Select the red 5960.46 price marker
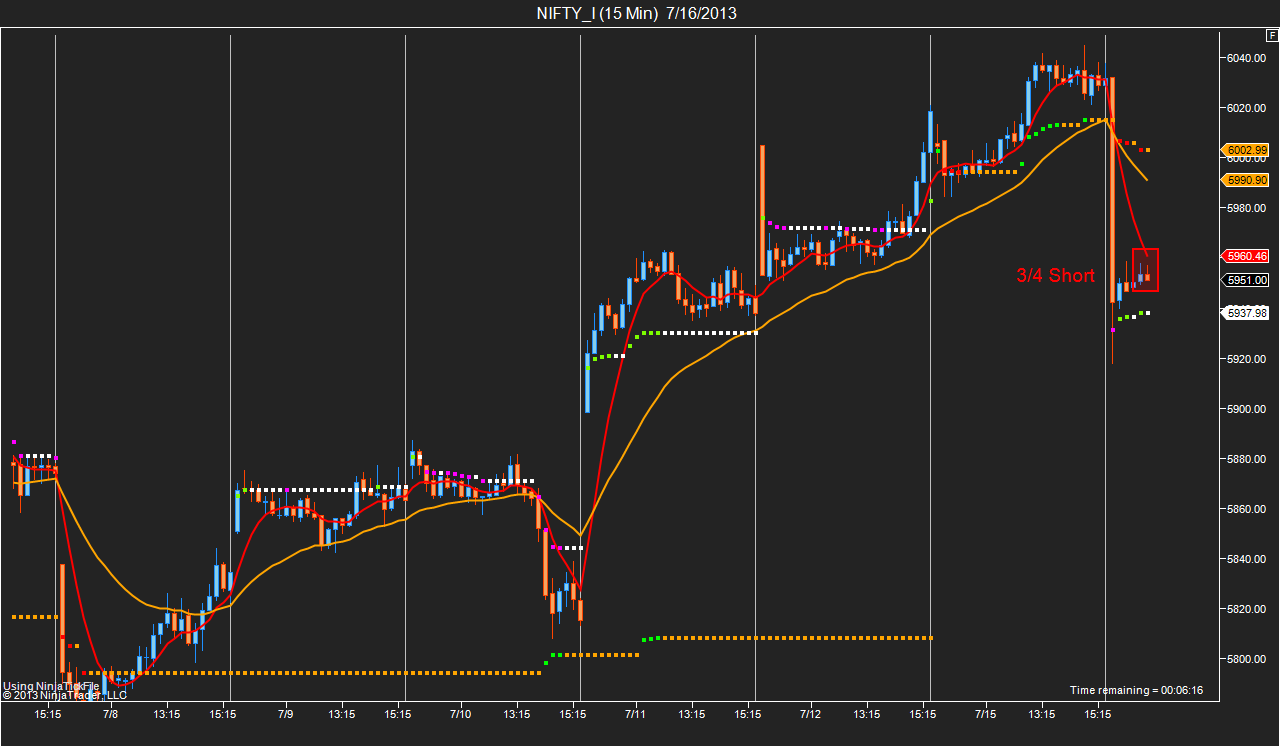1280x747 pixels. [x=1245, y=256]
